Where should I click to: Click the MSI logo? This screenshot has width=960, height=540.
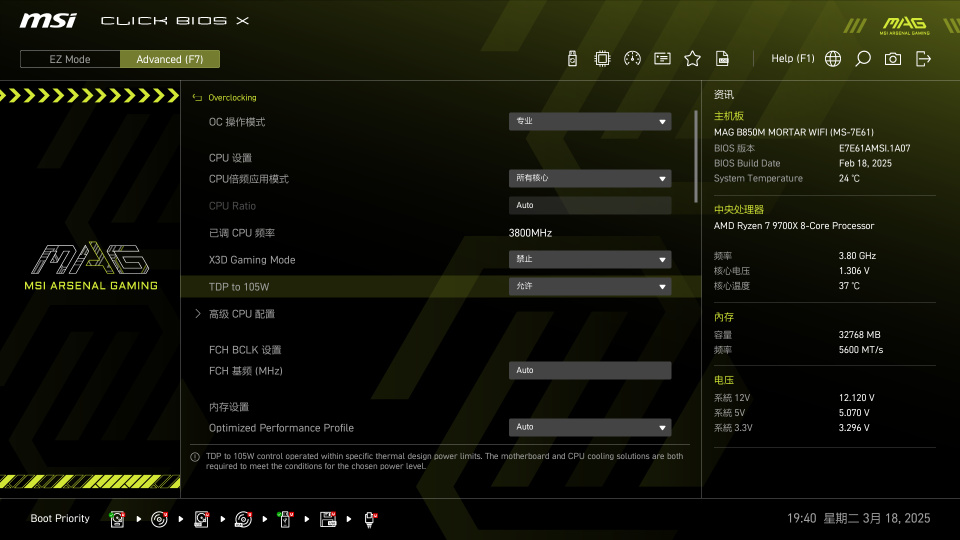(x=48, y=21)
